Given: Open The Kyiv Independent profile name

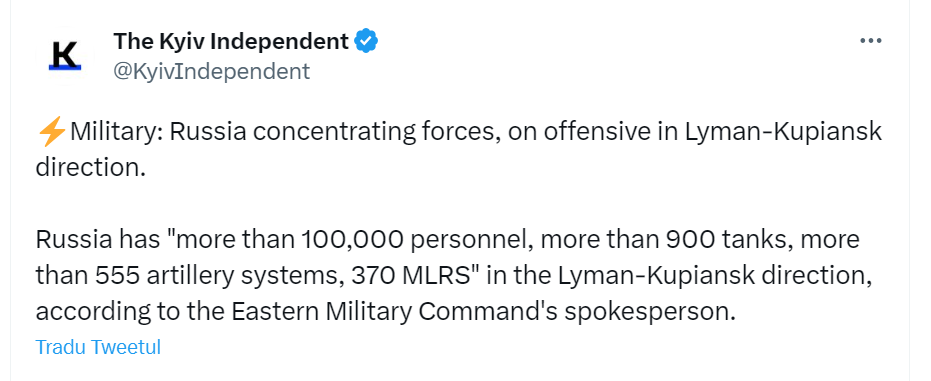Looking at the screenshot, I should click(231, 42).
